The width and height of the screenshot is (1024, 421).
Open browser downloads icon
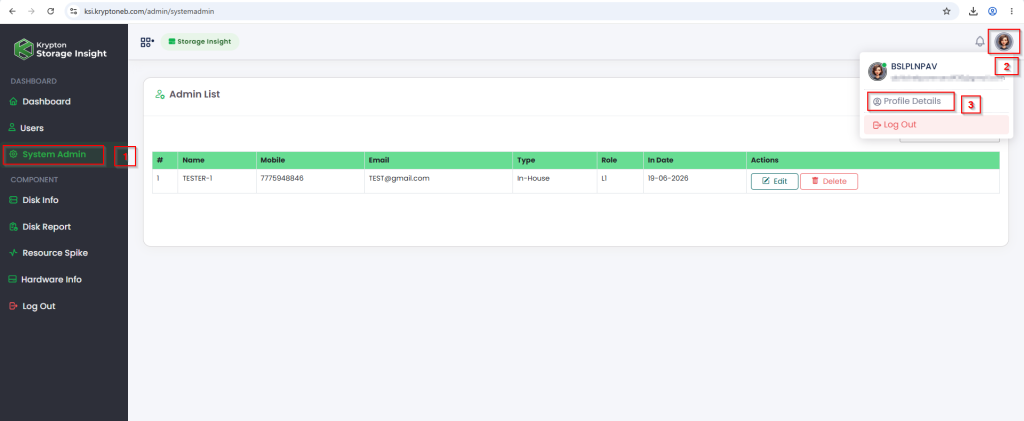click(973, 11)
